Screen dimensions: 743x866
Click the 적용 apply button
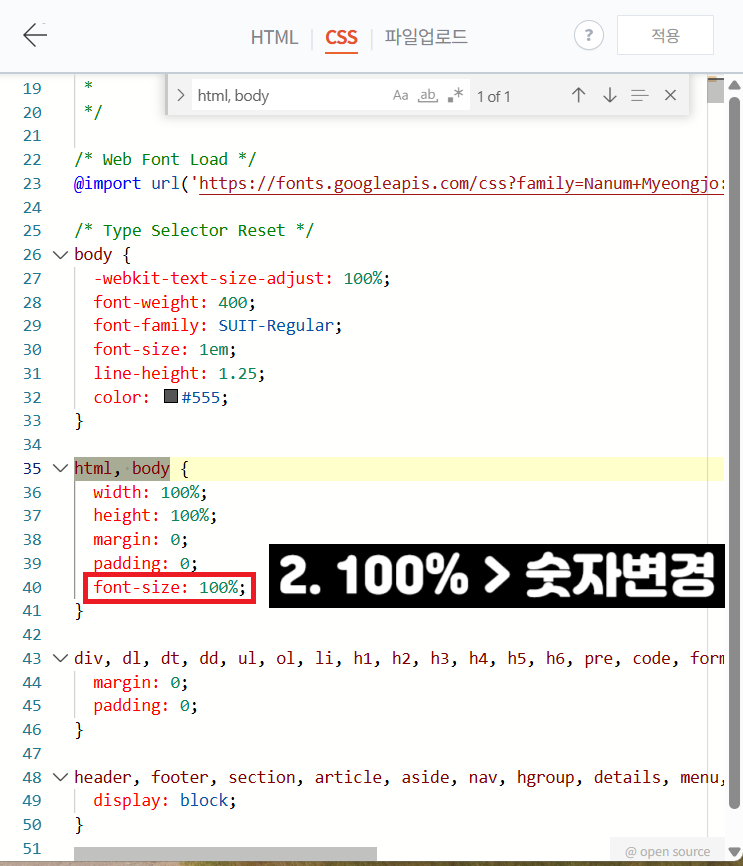665,35
